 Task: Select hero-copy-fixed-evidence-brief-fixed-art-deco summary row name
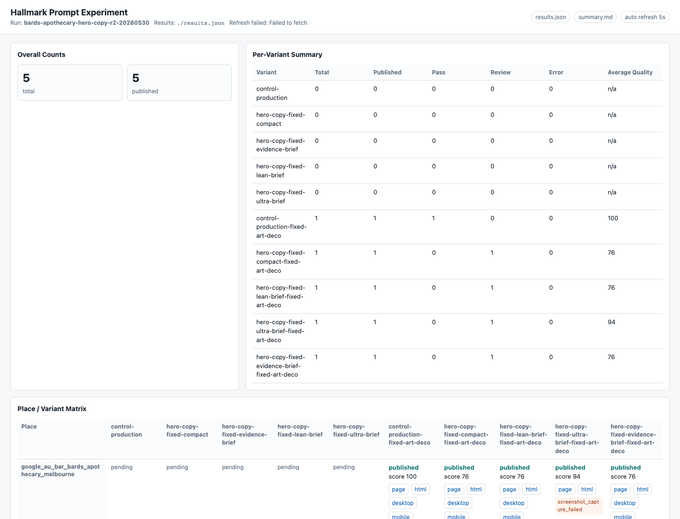(x=281, y=366)
